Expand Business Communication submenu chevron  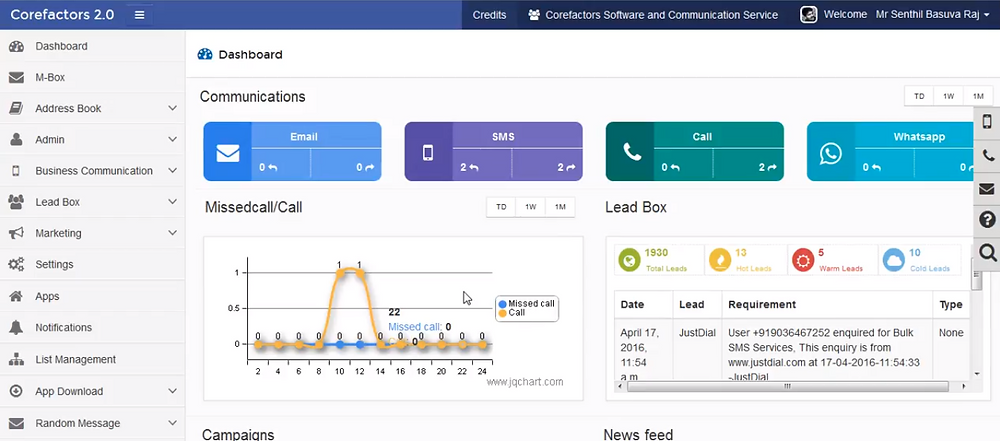172,170
